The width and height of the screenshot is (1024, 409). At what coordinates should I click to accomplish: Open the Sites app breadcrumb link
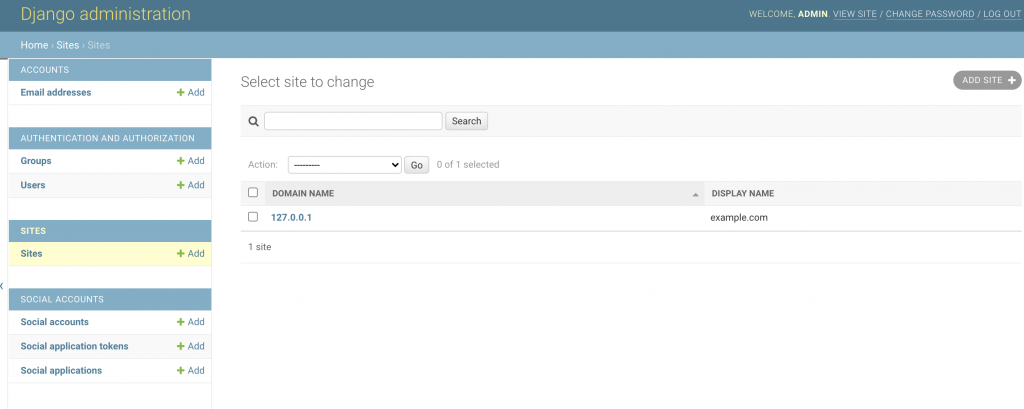click(x=67, y=45)
